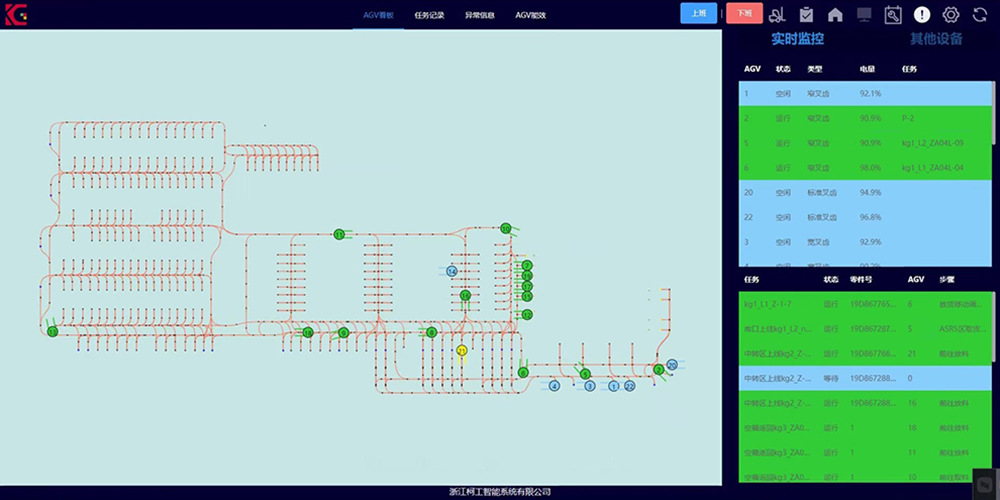Viewport: 1000px width, 500px height.
Task: Open the maintenance schedule wrench icon
Action: [893, 14]
